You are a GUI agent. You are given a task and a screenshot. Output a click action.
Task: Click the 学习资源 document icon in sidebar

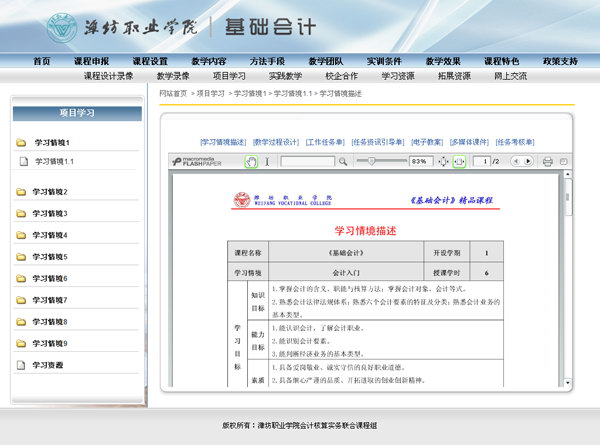[21, 365]
